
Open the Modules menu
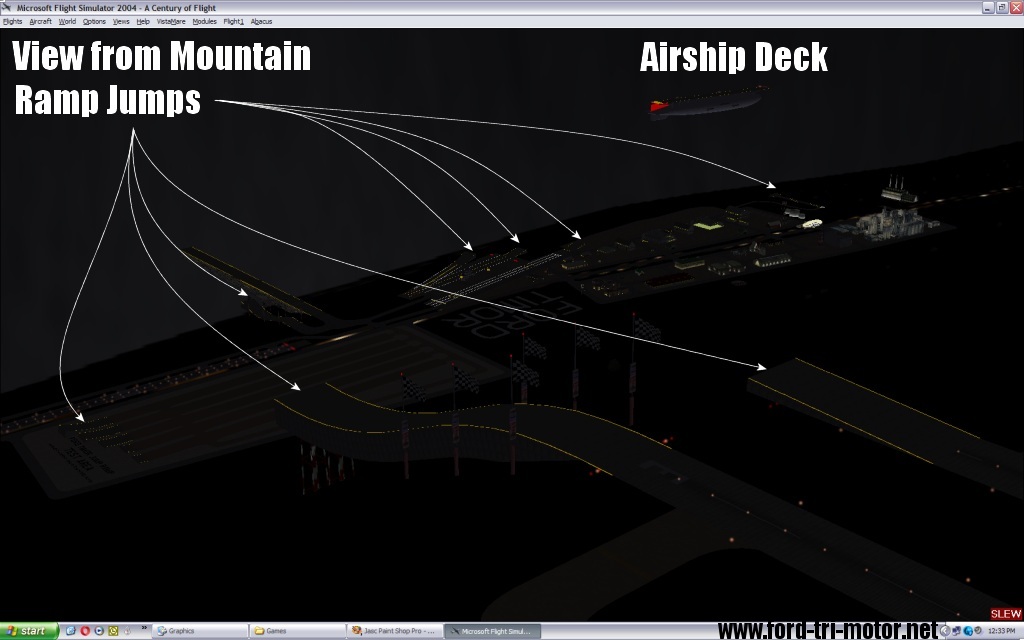pos(204,22)
